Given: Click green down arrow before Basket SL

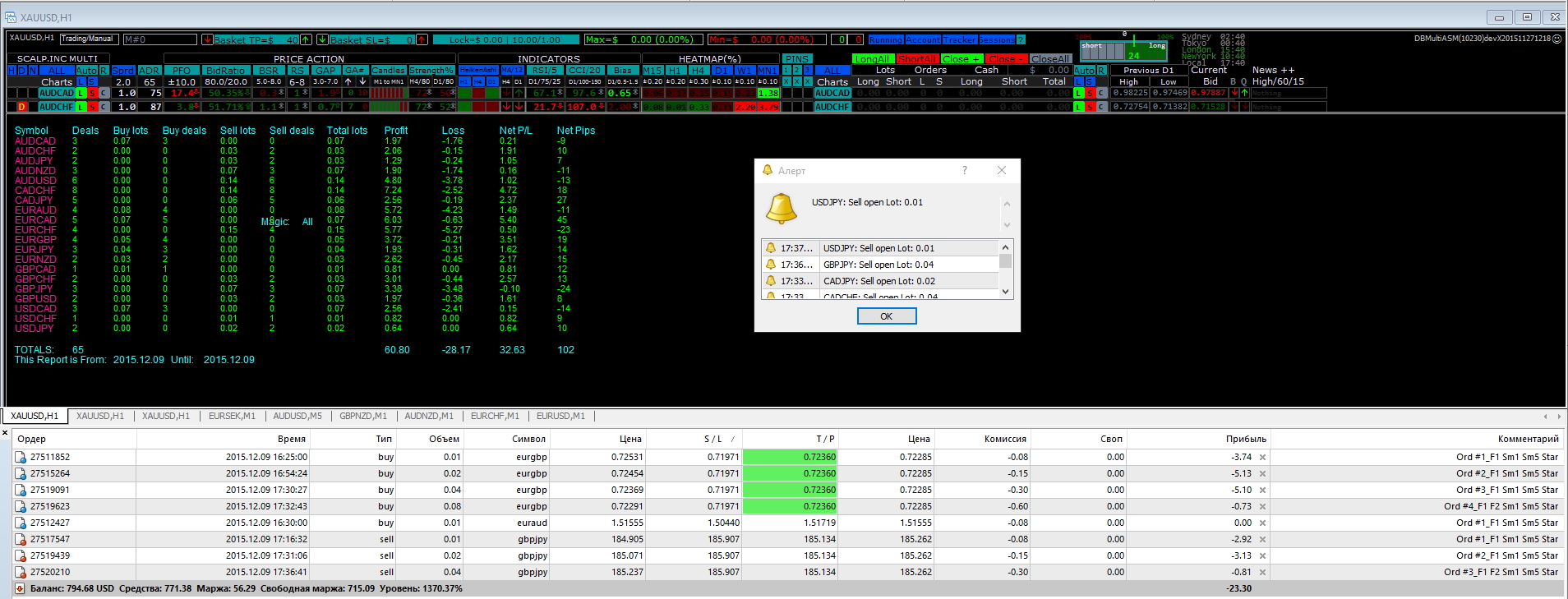Looking at the screenshot, I should 322,39.
